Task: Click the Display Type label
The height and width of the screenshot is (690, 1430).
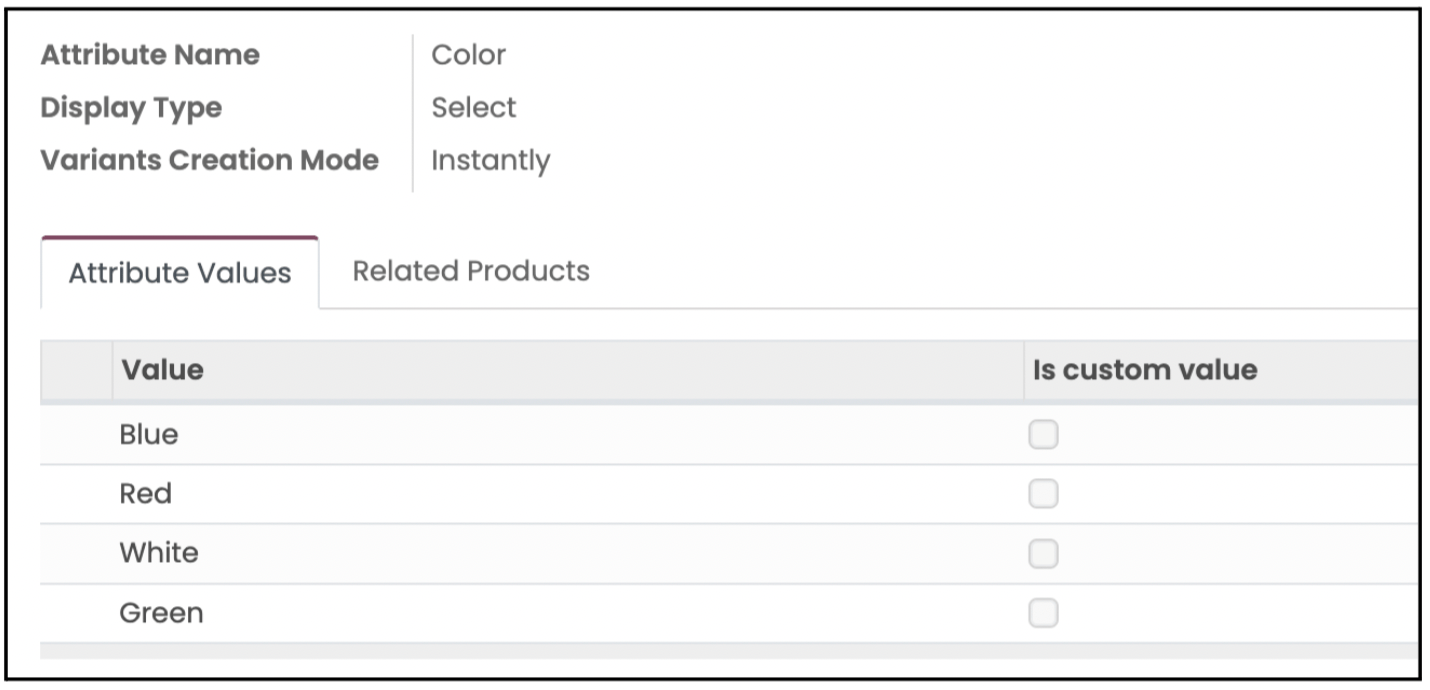Action: (131, 108)
